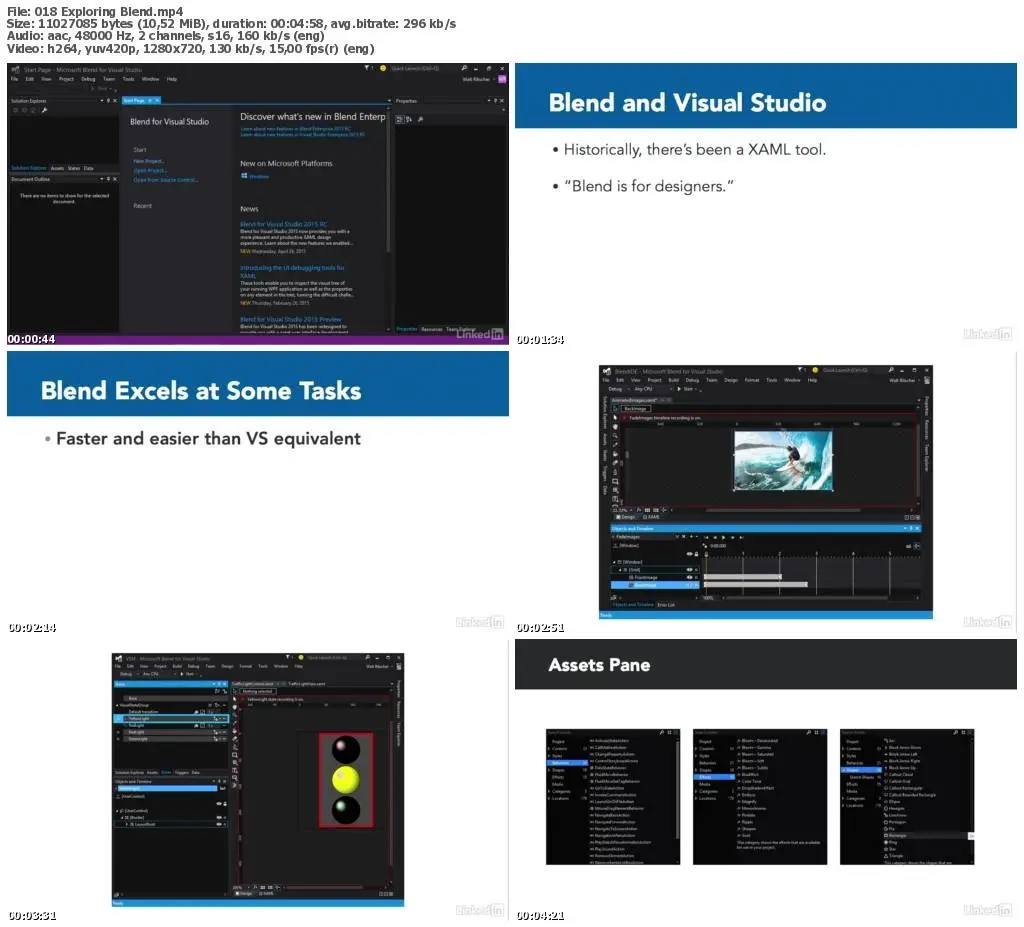This screenshot has height=927, width=1024.
Task: Go to last frame in timeline controls
Action: click(741, 537)
